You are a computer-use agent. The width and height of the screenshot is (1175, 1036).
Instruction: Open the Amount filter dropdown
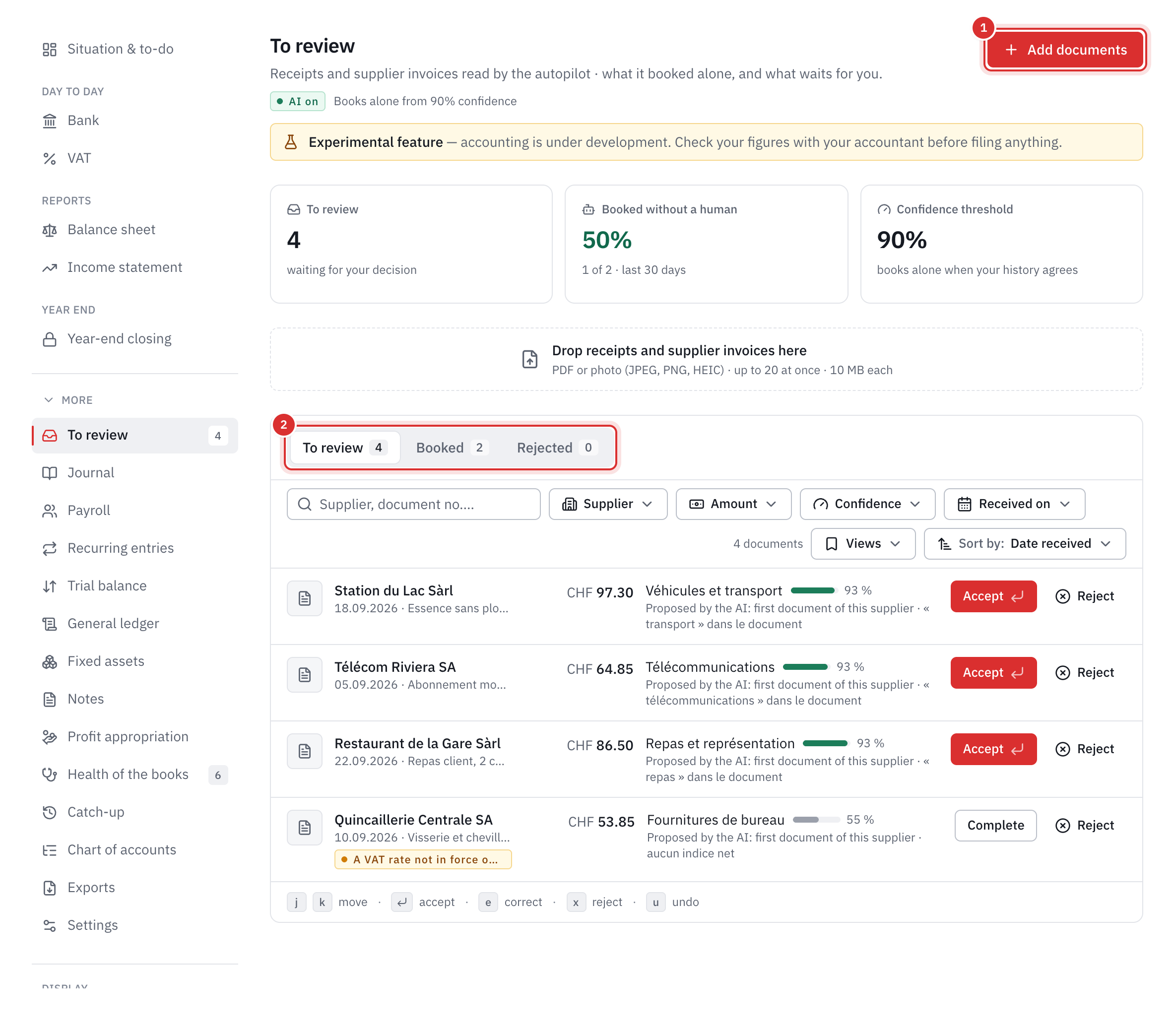tap(733, 504)
